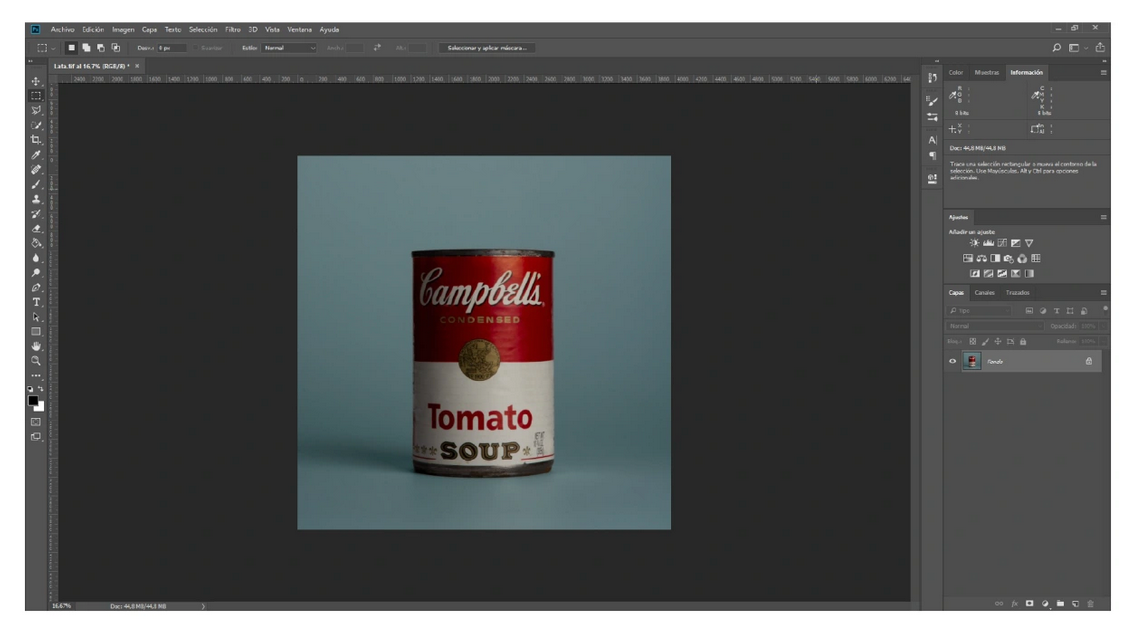Select the Crop tool
This screenshot has height=638, width=1134.
[35, 140]
